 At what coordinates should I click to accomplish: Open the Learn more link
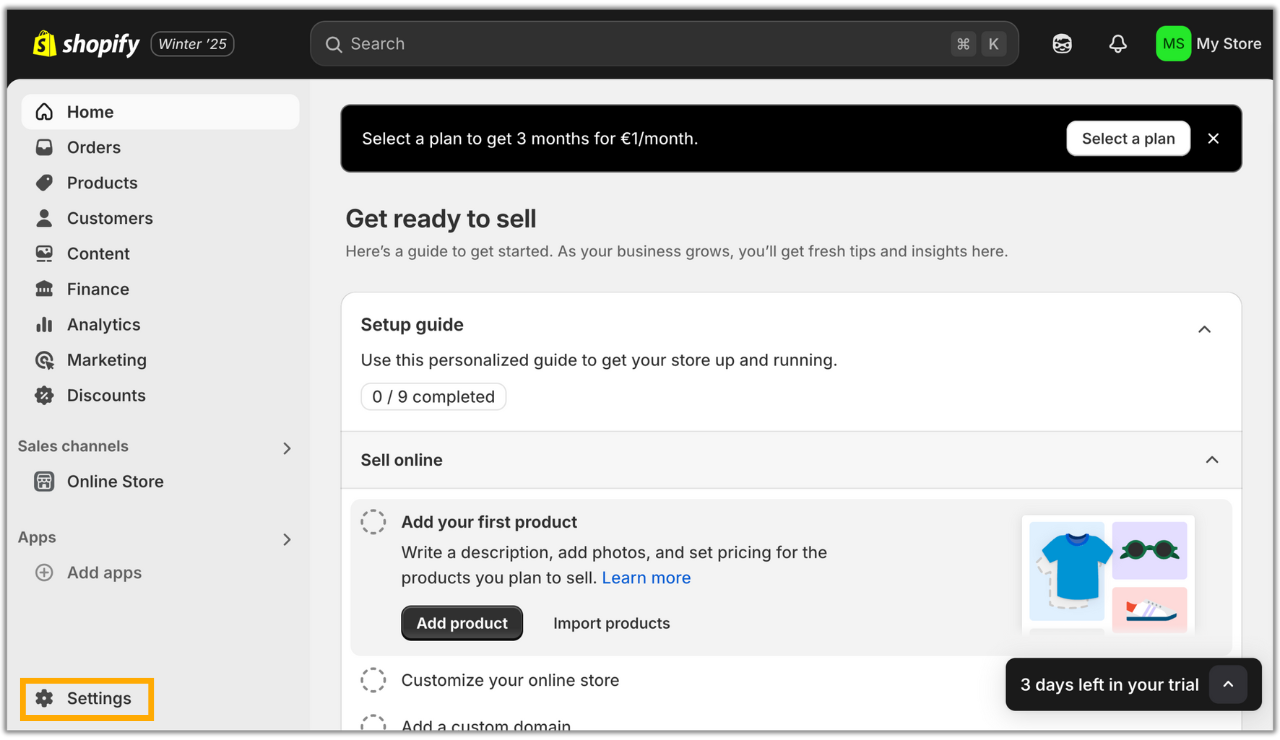pyautogui.click(x=646, y=578)
